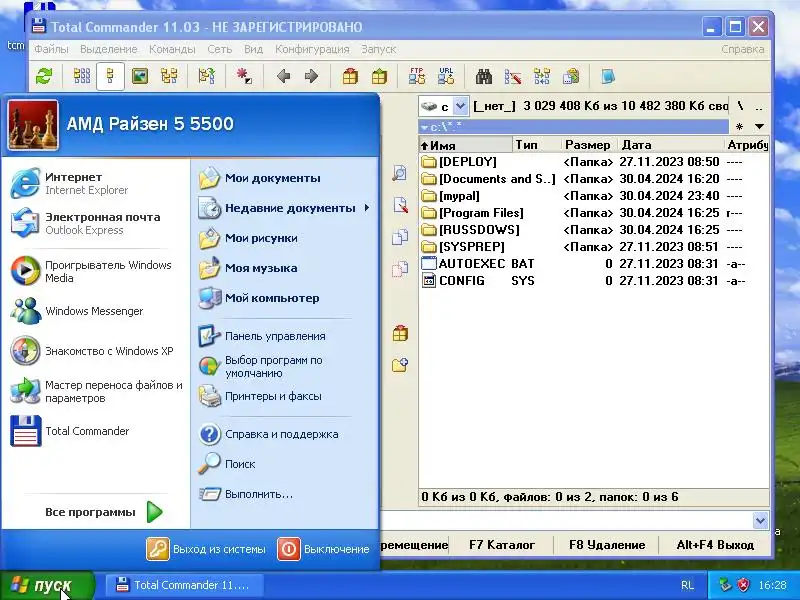The image size is (800, 600).
Task: Expand the directory history down arrow
Action: [x=759, y=126]
